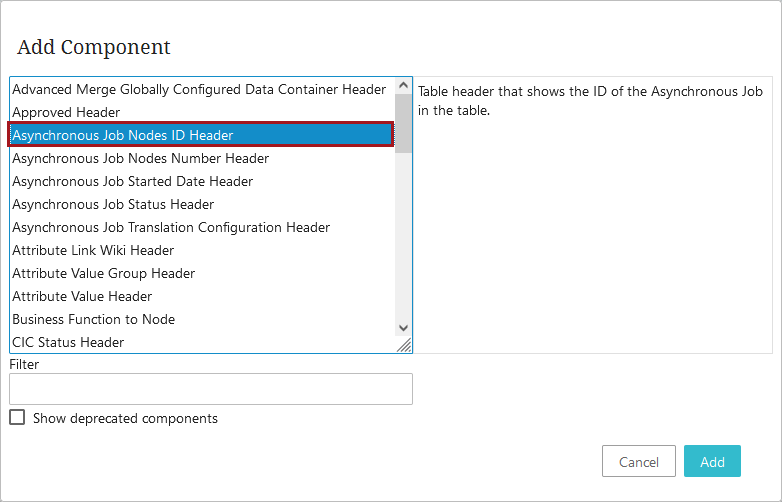Click the list resize grip corner
The height and width of the screenshot is (502, 782).
(404, 345)
